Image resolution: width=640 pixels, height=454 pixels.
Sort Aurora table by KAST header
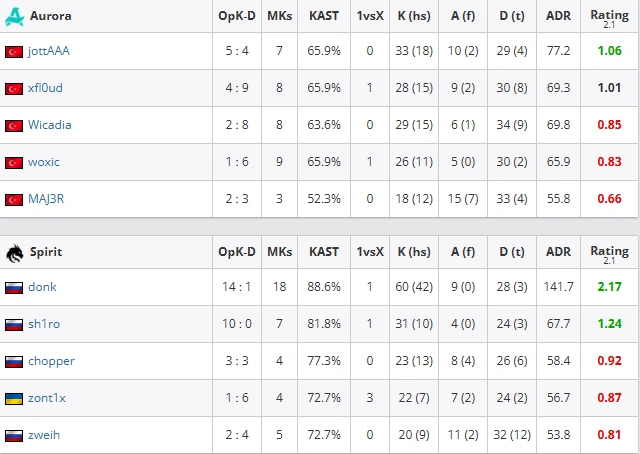coord(324,16)
